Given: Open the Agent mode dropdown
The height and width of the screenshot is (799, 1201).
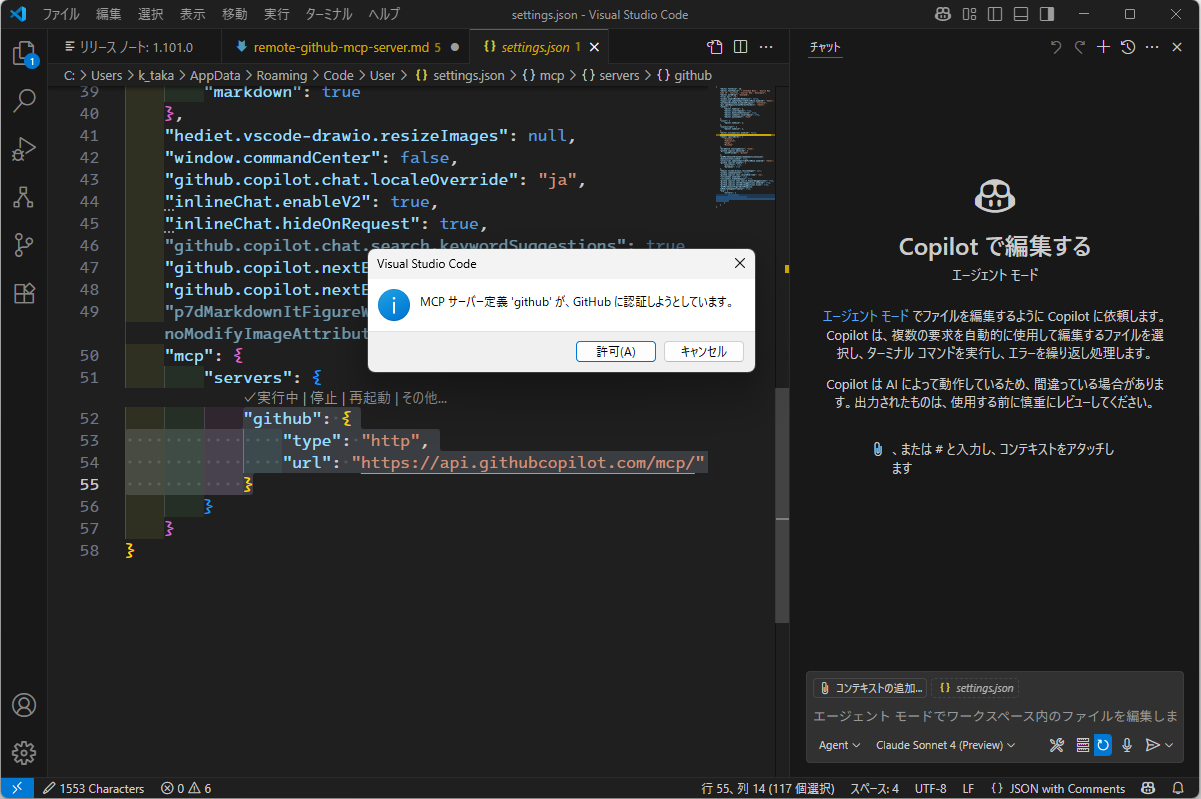Looking at the screenshot, I should (839, 745).
